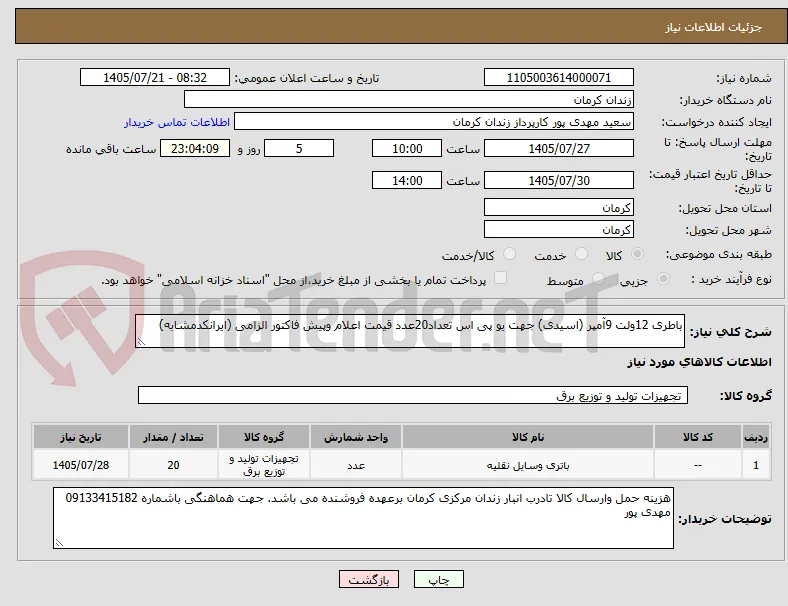Click the row number cell 1
The height and width of the screenshot is (606, 788).
pyautogui.click(x=756, y=465)
